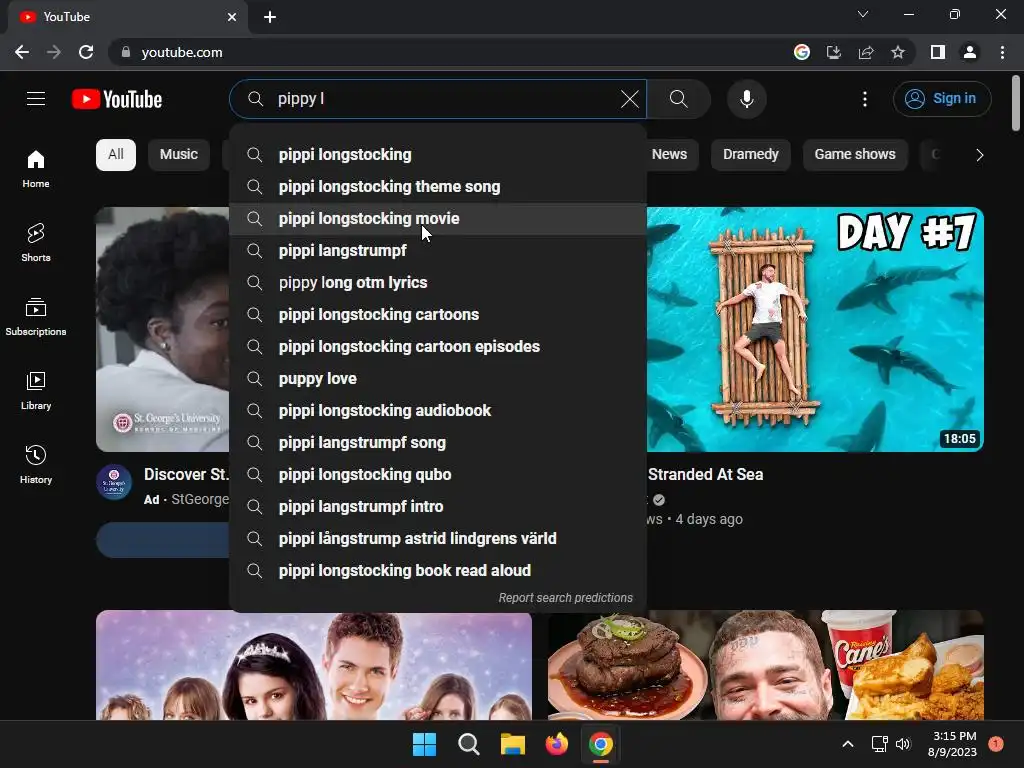The width and height of the screenshot is (1024, 768).
Task: Click the share this page icon
Action: (x=866, y=52)
